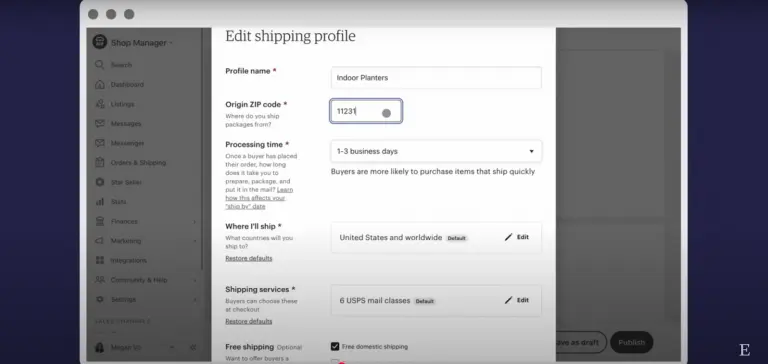Open the Messages envelope icon
This screenshot has height=364, width=768.
[100, 123]
